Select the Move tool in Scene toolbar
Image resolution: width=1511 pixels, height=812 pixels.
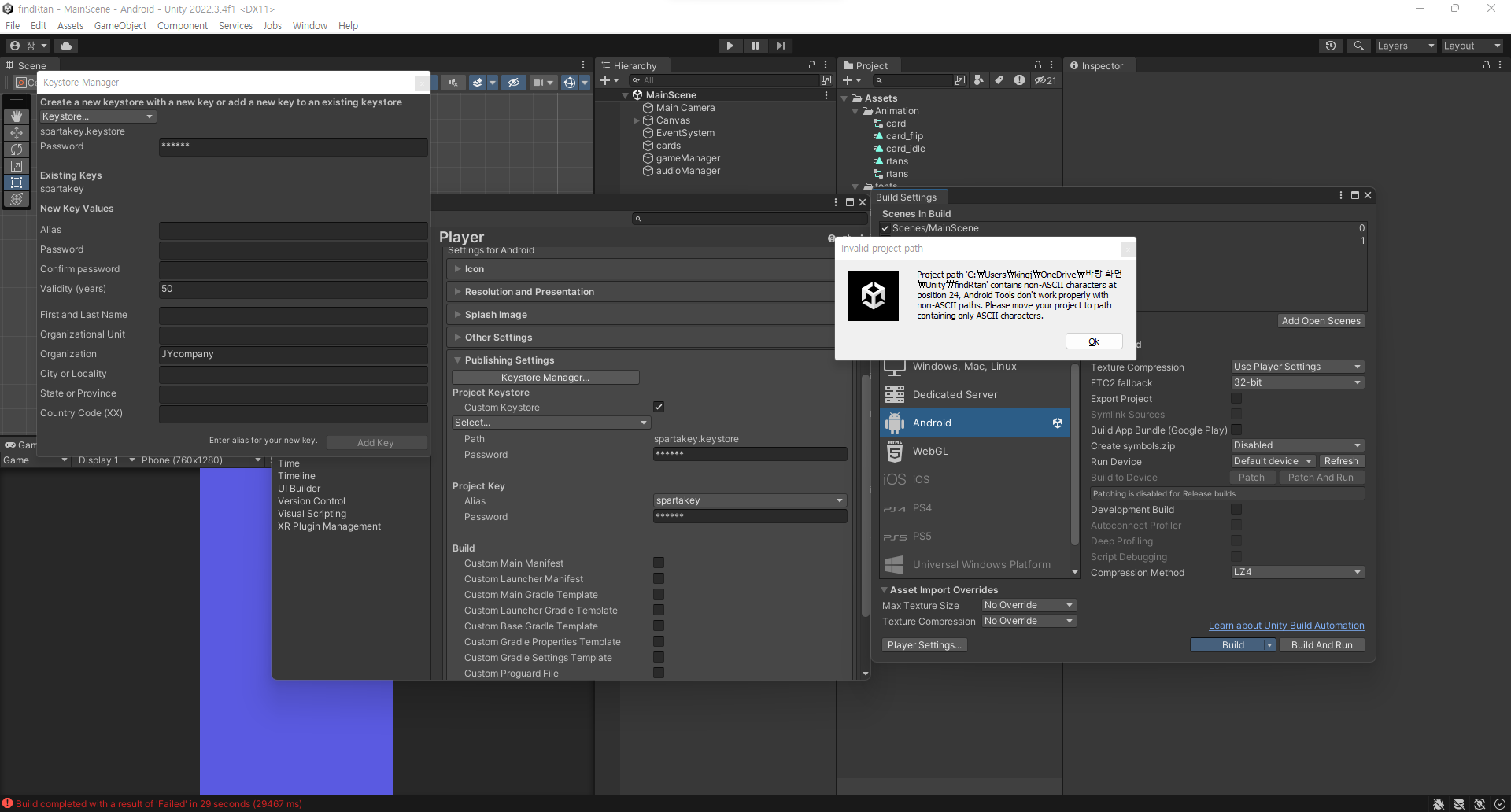tap(17, 133)
